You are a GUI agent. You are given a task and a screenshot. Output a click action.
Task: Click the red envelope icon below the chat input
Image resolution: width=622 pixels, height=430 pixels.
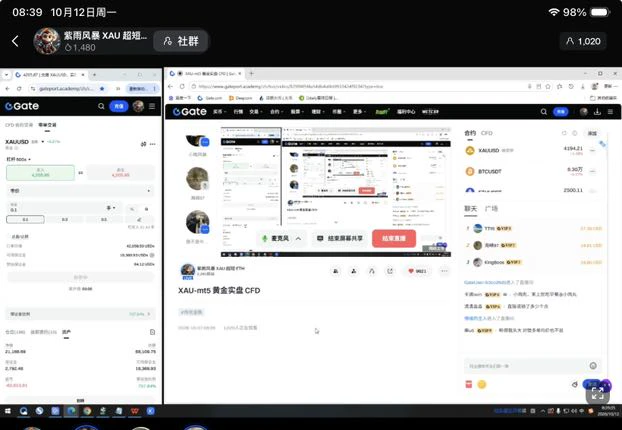pyautogui.click(x=469, y=384)
